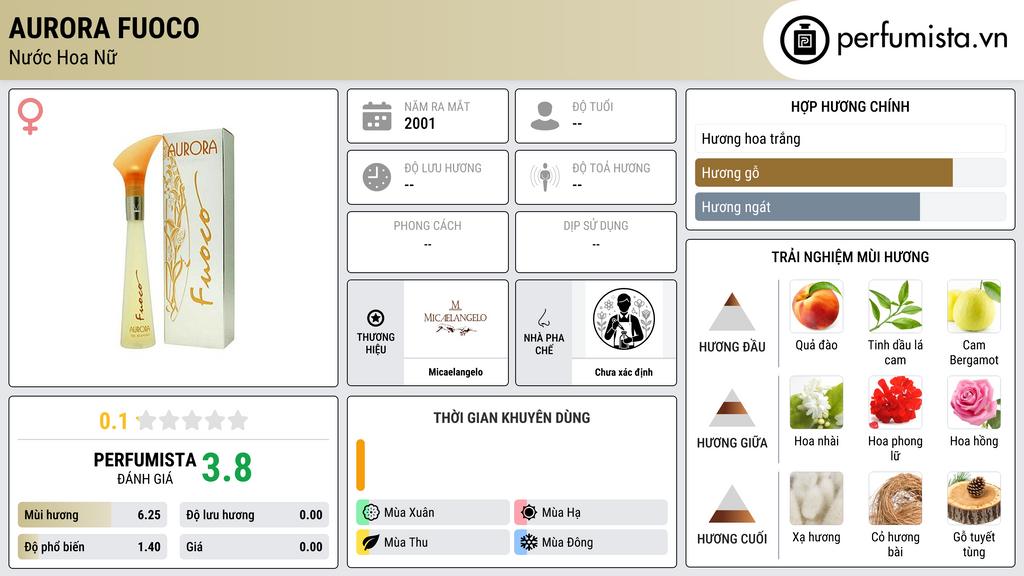Click the perfumer avatar circular icon
Viewport: 1024px width, 576px height.
pos(624,319)
